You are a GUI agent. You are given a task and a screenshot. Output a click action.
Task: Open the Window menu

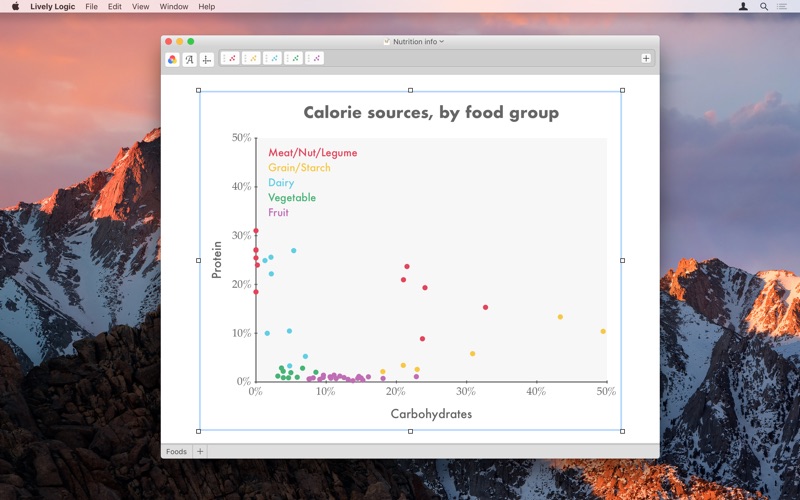(x=174, y=7)
